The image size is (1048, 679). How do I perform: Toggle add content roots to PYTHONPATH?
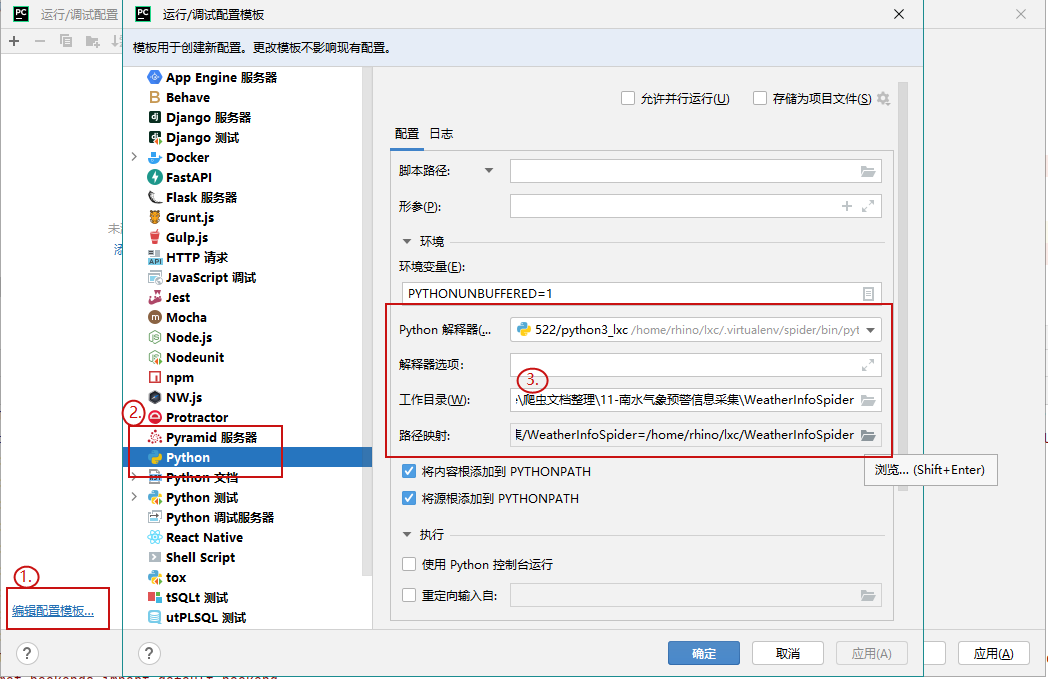point(409,471)
